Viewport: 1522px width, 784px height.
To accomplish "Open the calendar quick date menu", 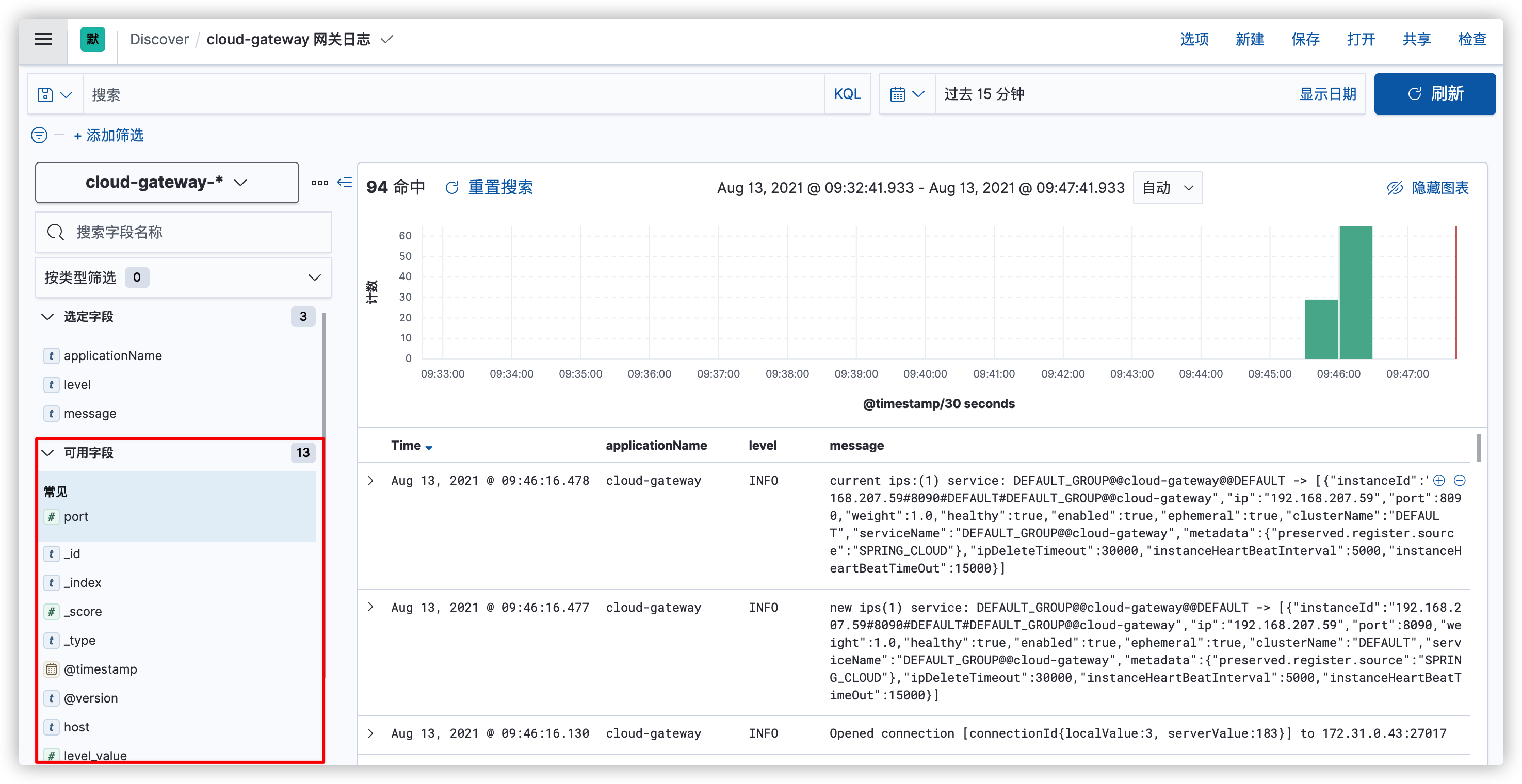I will click(x=907, y=94).
